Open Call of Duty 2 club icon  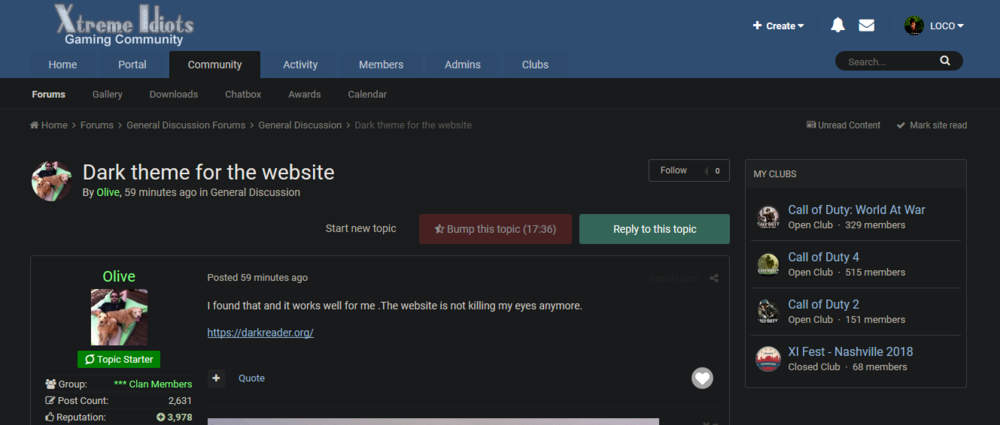[x=768, y=311]
